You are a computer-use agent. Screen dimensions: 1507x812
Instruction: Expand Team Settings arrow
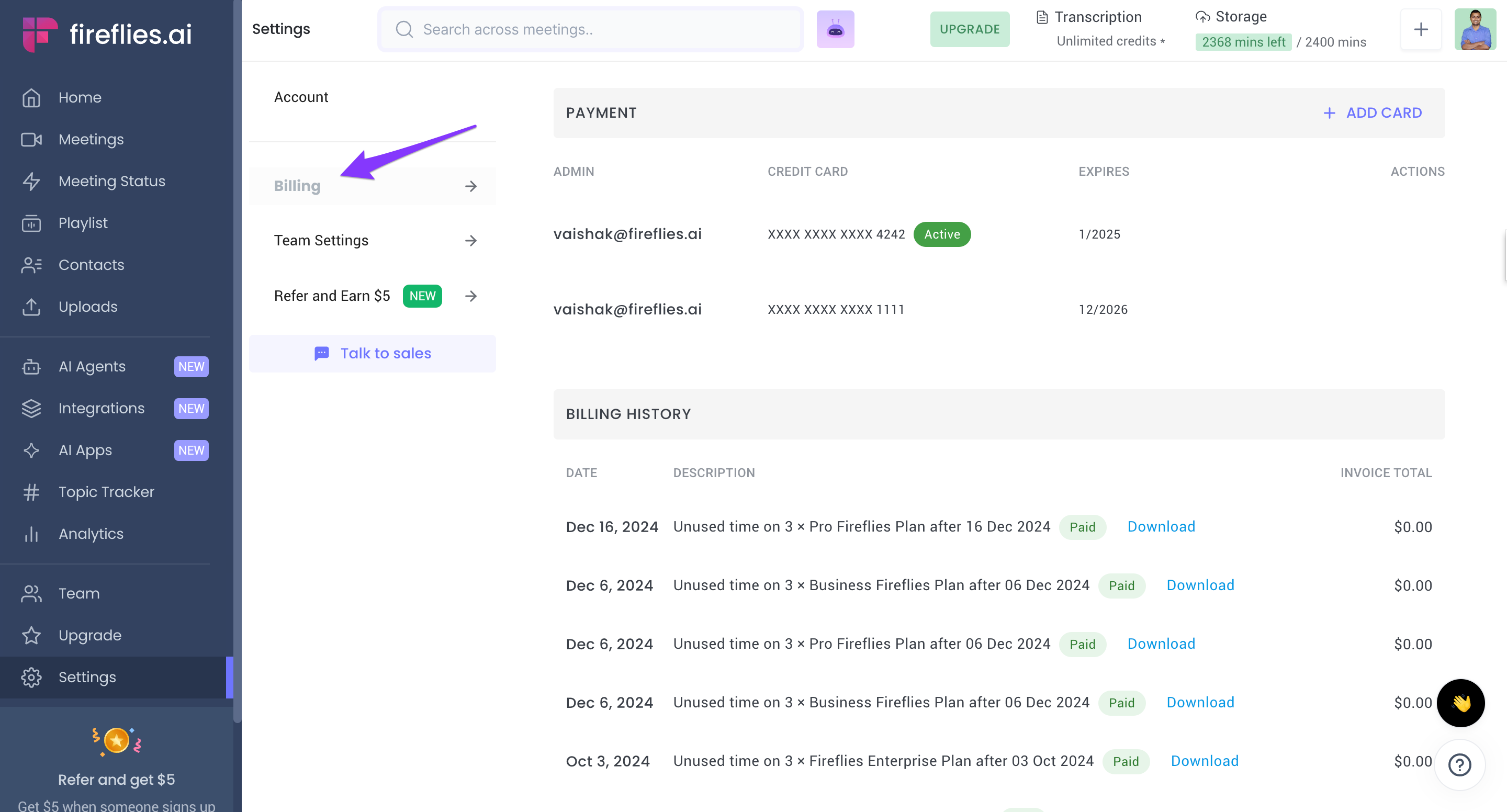tap(470, 241)
